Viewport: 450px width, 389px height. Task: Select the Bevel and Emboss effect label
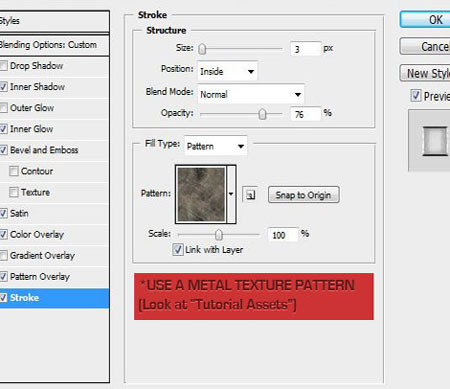[x=44, y=150]
